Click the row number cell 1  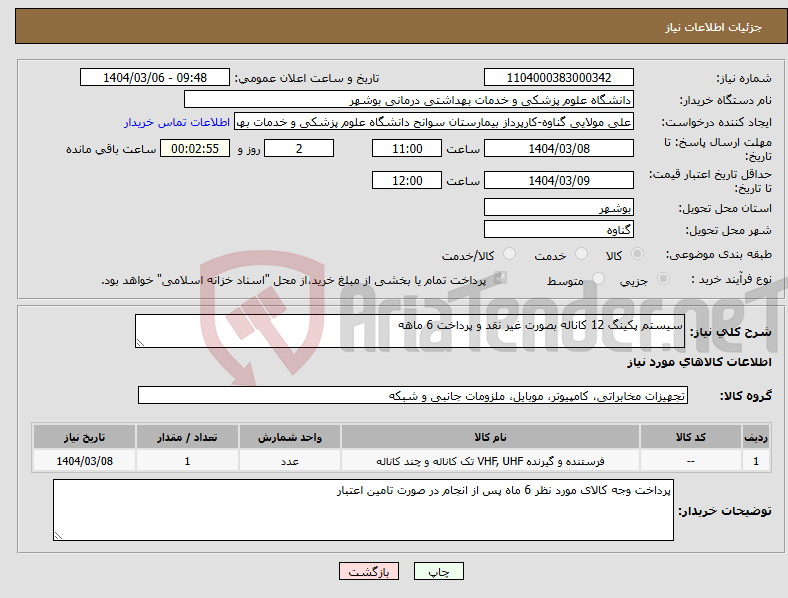755,461
